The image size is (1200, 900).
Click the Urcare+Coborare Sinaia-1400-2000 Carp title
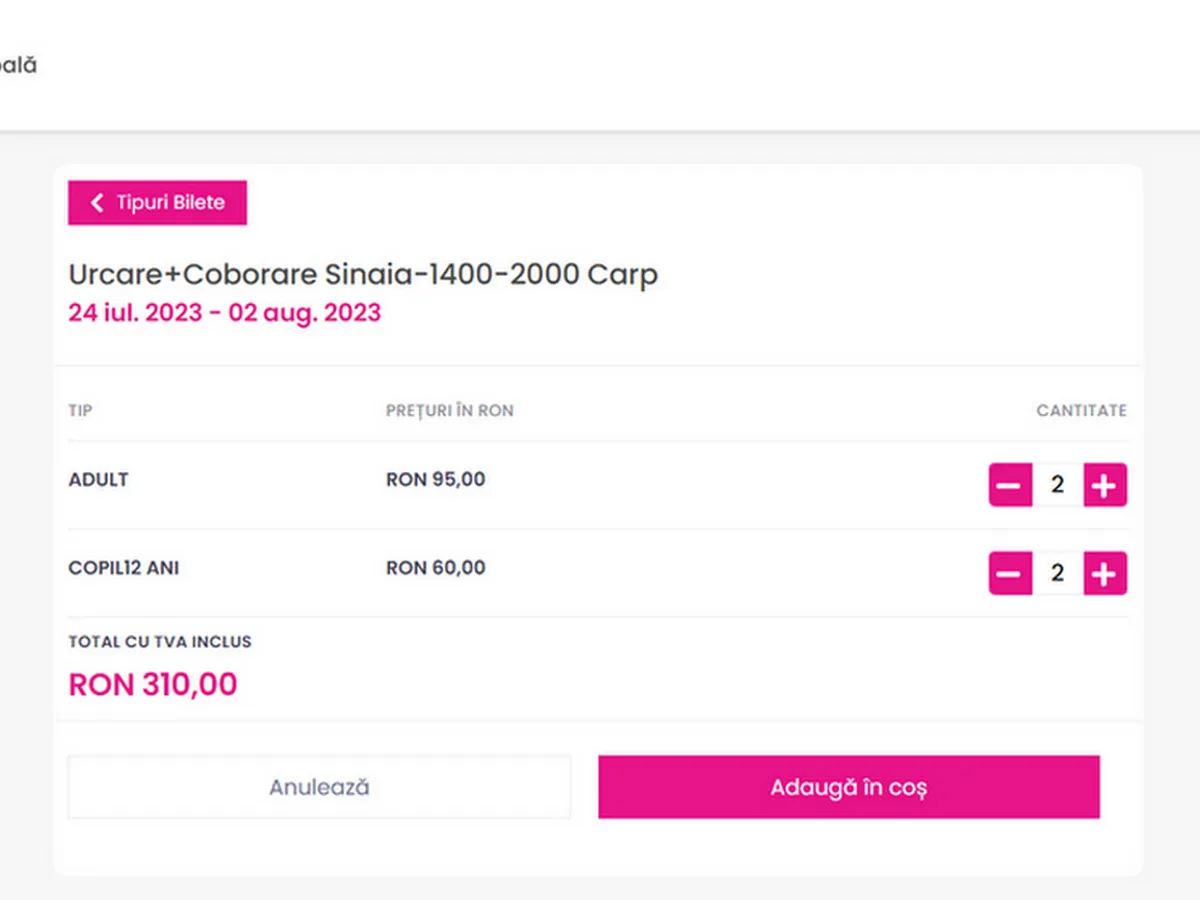363,275
